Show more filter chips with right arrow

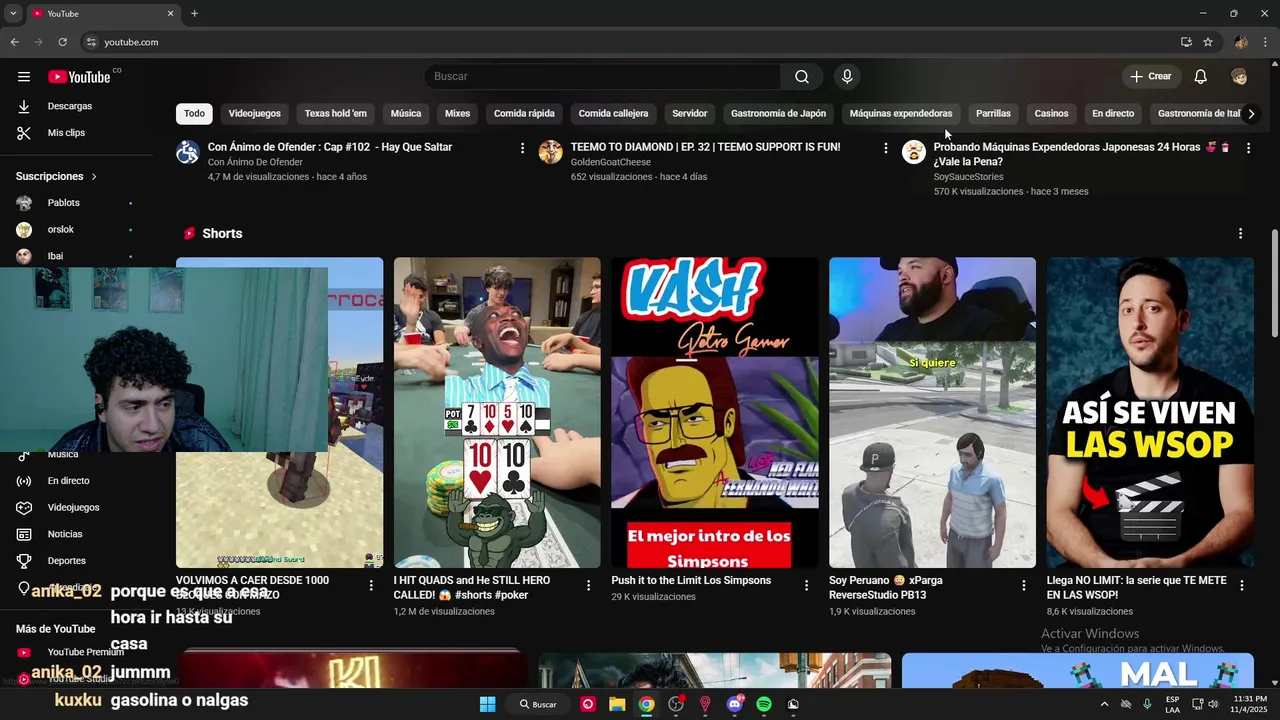(x=1250, y=114)
